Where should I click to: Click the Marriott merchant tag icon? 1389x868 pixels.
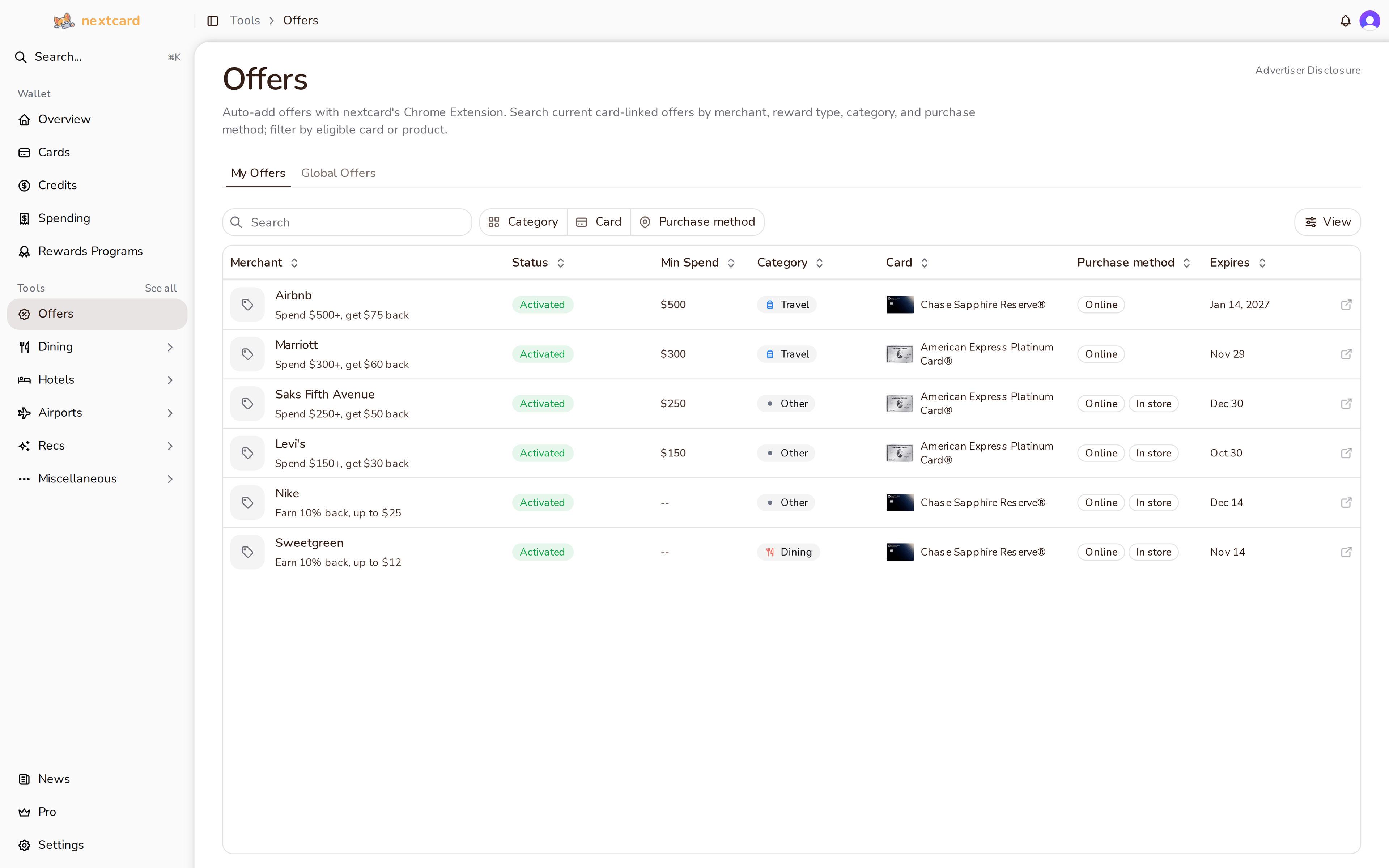coord(247,354)
